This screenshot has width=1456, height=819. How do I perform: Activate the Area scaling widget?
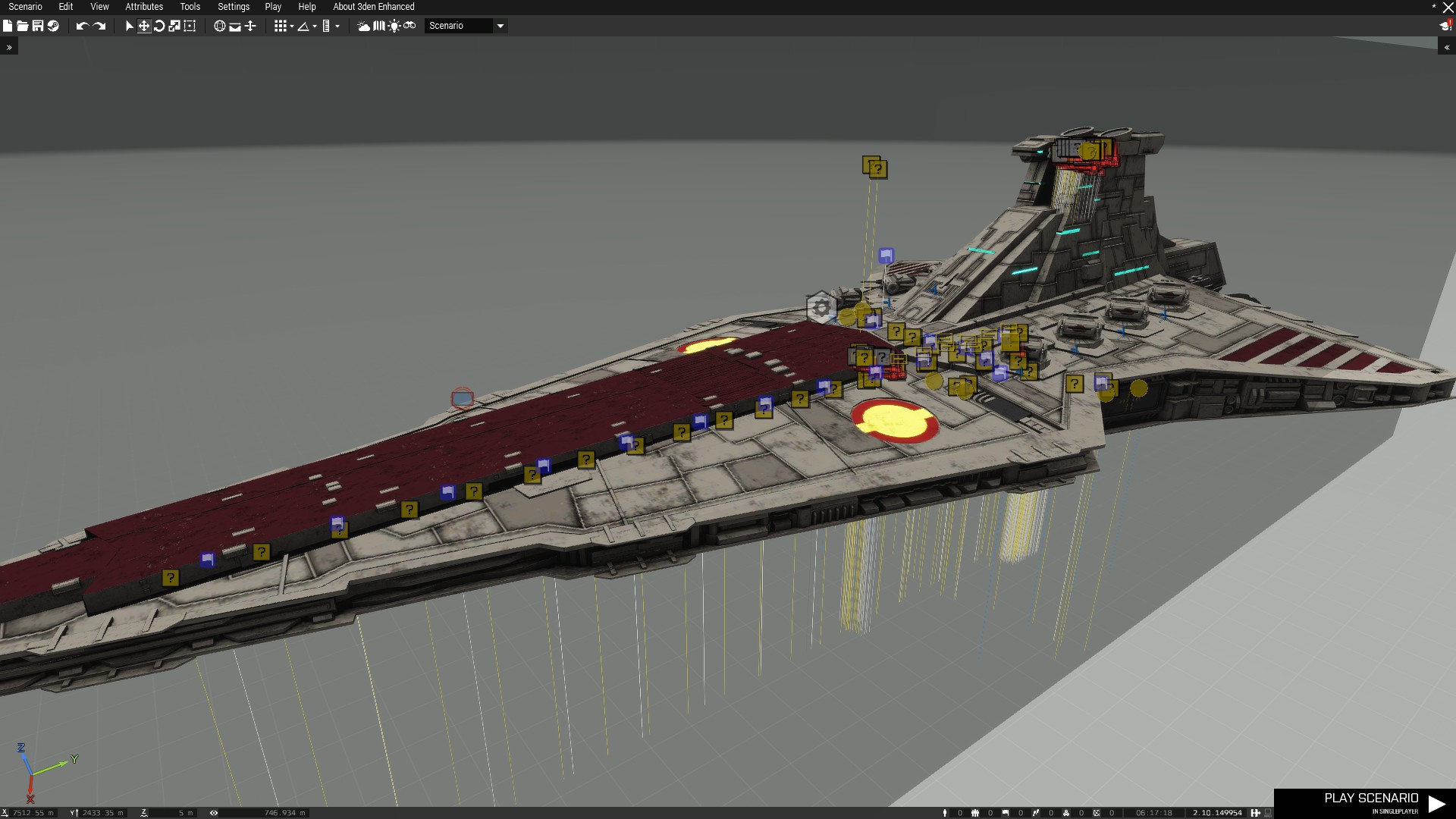click(190, 26)
